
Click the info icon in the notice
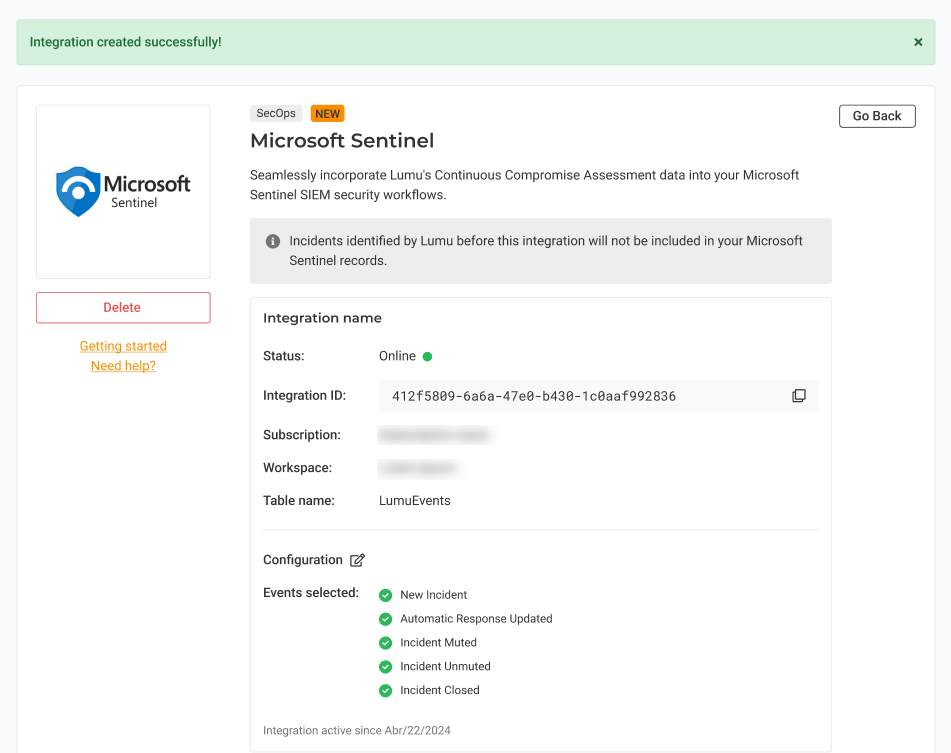coord(272,241)
